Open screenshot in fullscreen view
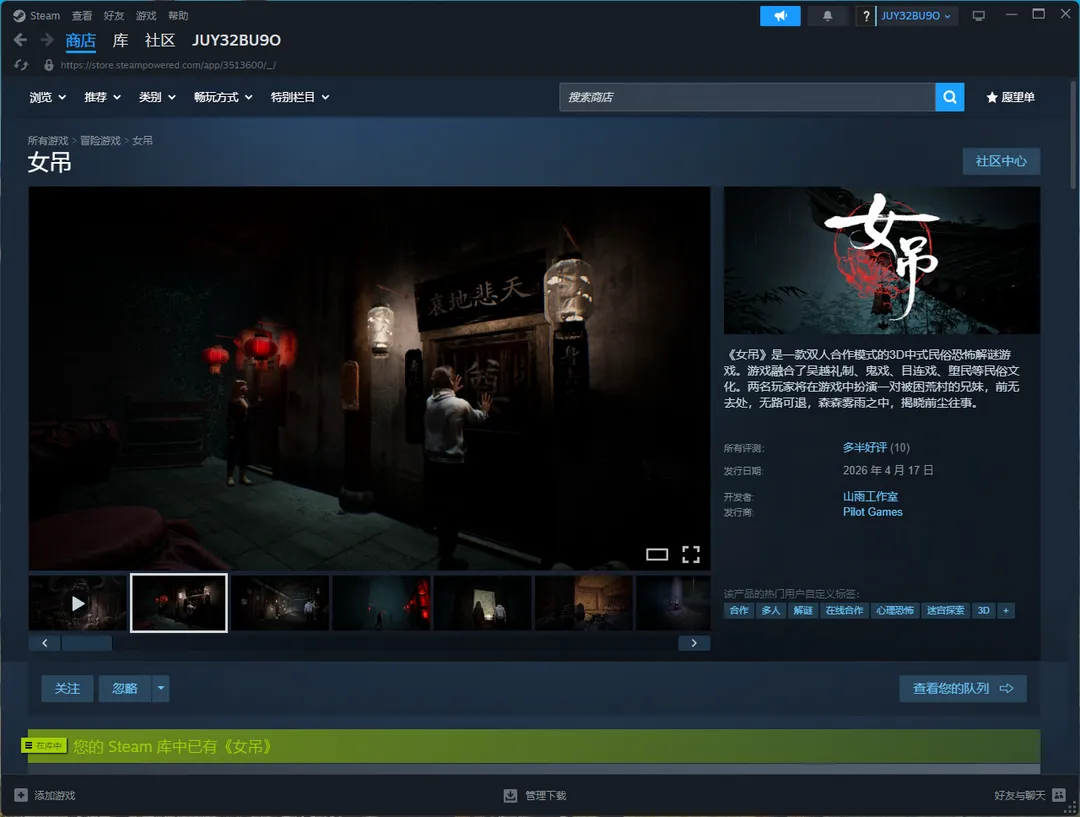The image size is (1080, 817). pyautogui.click(x=691, y=555)
